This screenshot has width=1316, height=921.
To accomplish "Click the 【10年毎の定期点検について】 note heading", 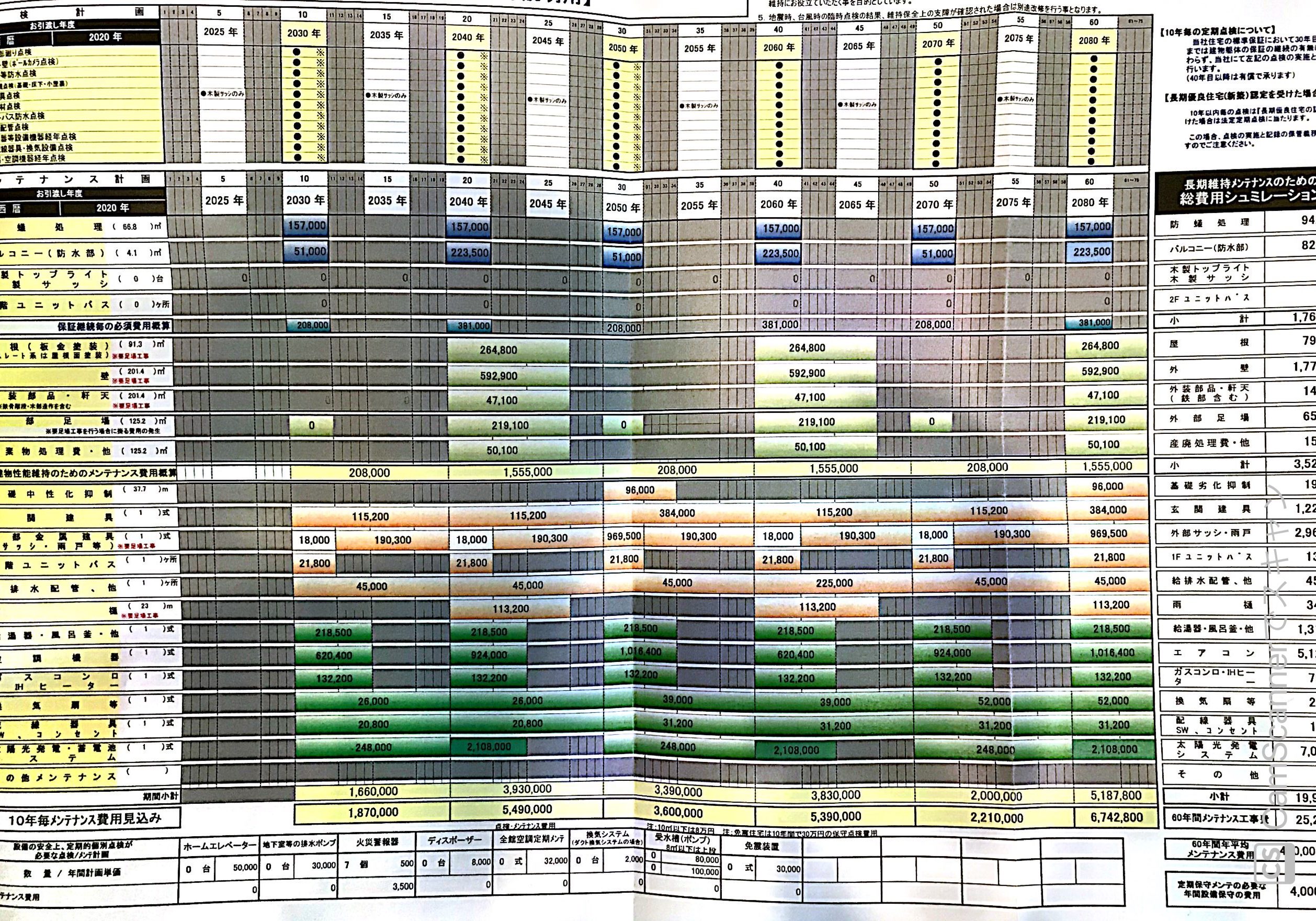I will pyautogui.click(x=1218, y=31).
